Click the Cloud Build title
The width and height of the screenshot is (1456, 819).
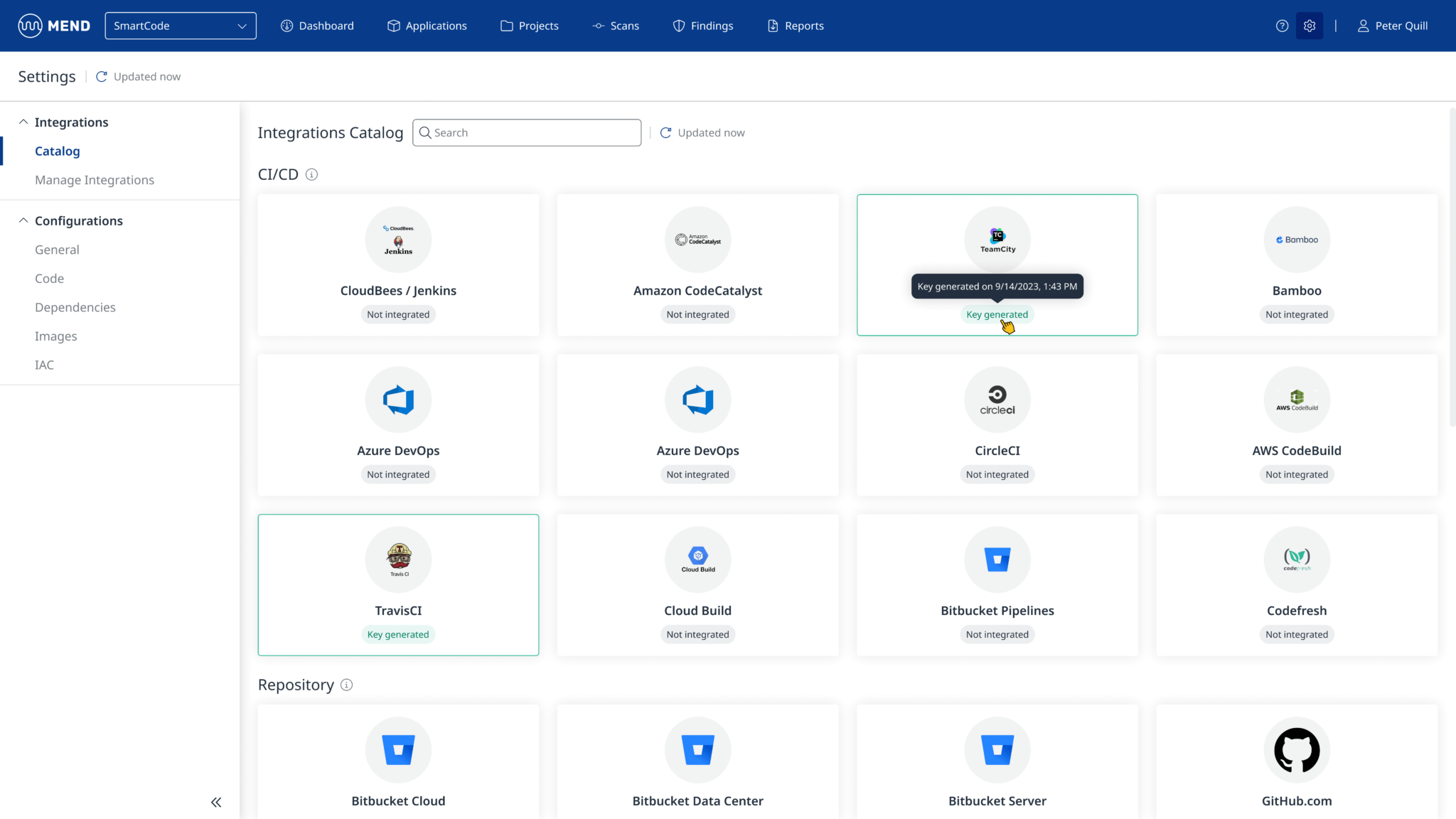[x=697, y=611]
